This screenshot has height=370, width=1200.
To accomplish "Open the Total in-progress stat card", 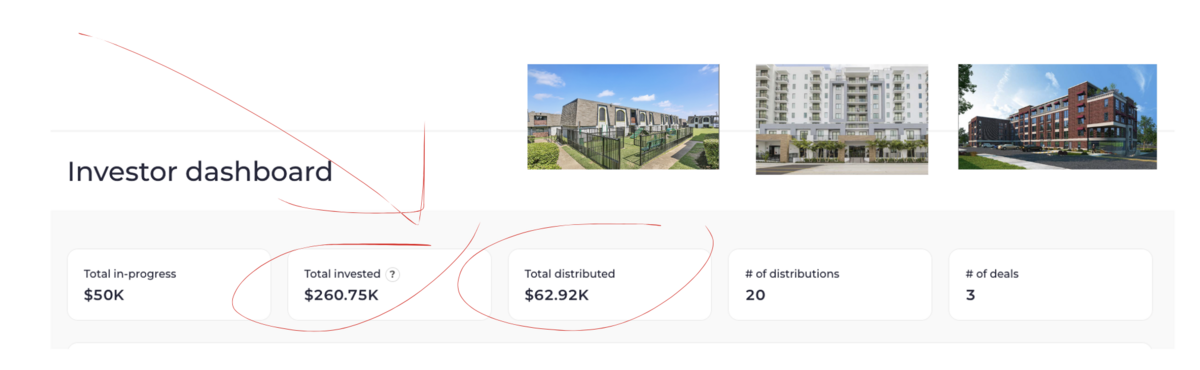I will click(169, 285).
